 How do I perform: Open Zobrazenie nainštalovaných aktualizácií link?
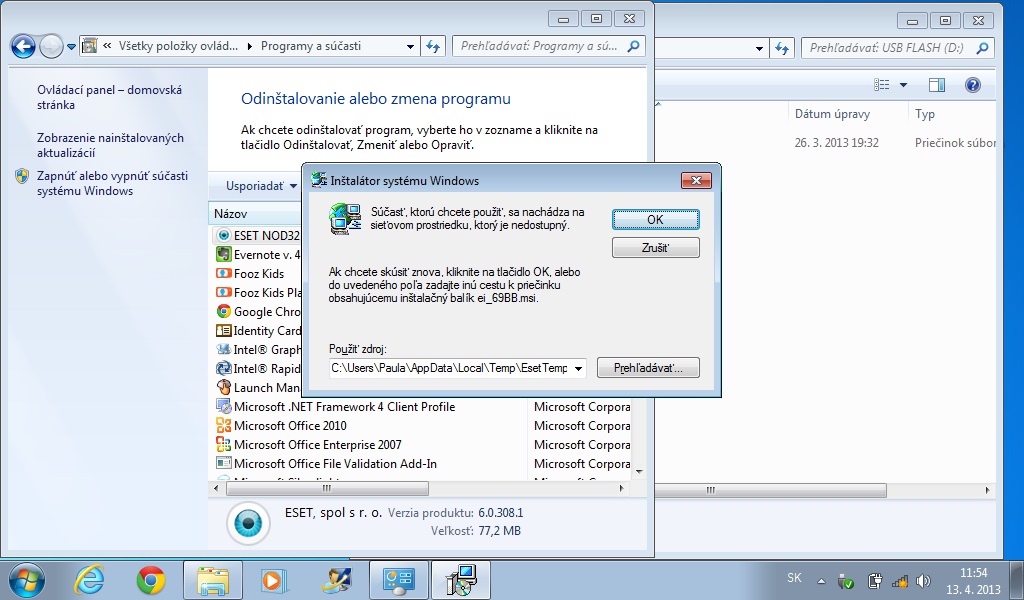coord(110,145)
